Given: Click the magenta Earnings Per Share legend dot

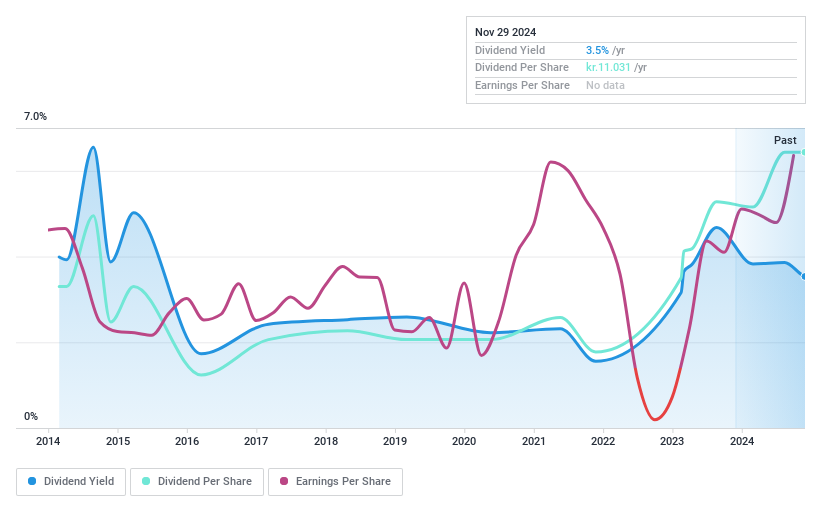Looking at the screenshot, I should (284, 481).
